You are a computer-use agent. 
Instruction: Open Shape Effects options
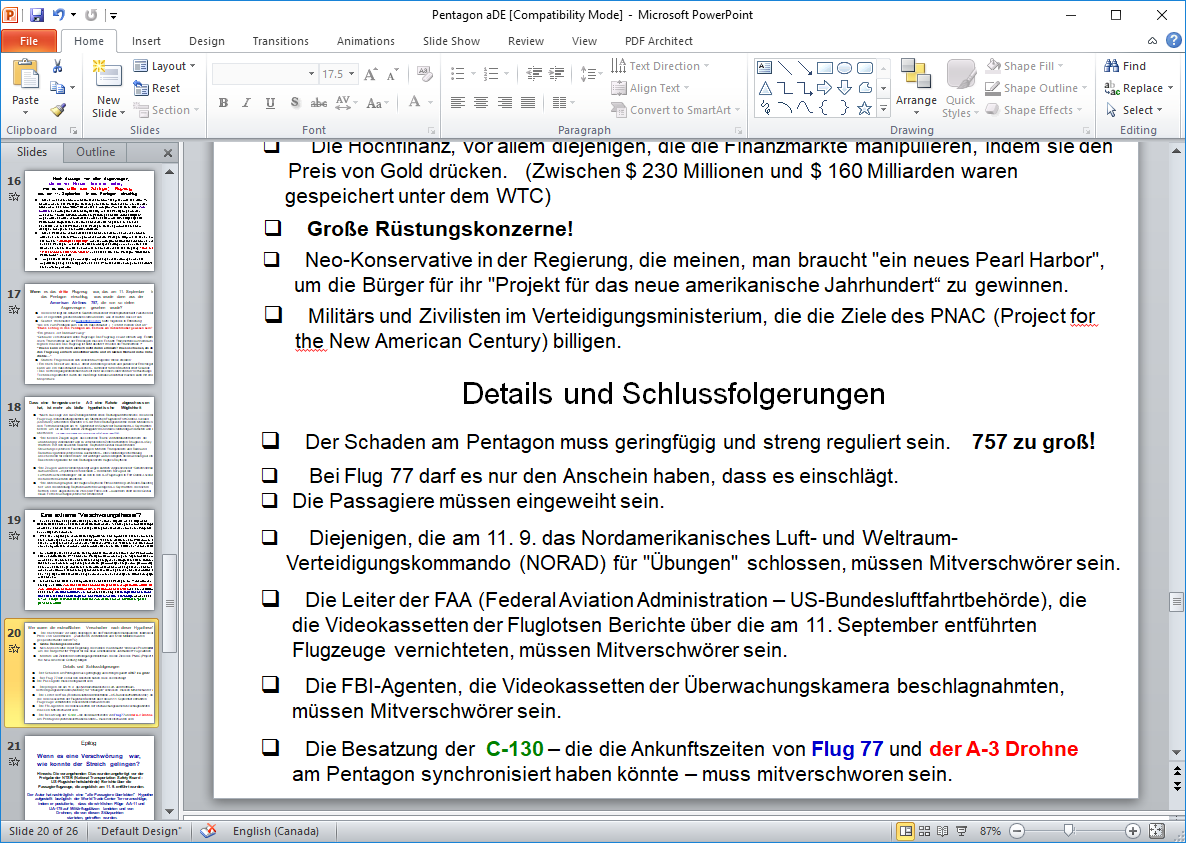pyautogui.click(x=1035, y=110)
